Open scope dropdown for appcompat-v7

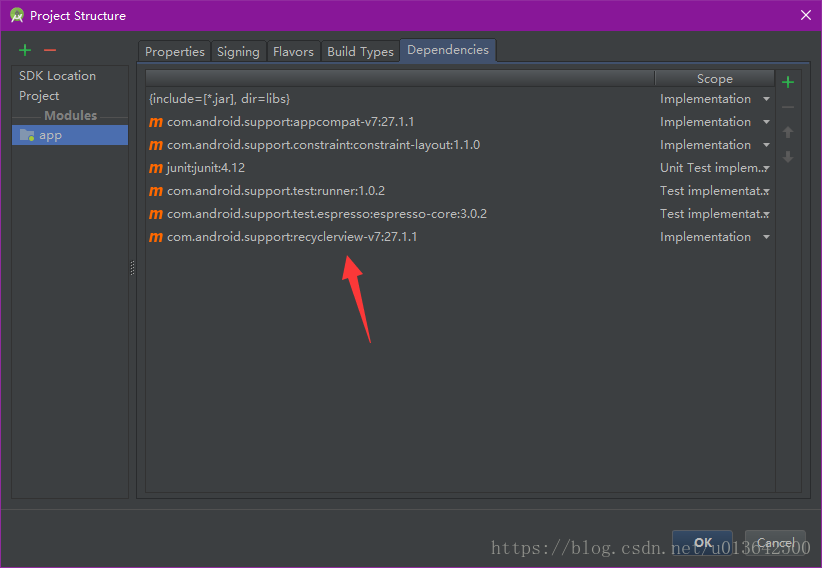click(766, 122)
